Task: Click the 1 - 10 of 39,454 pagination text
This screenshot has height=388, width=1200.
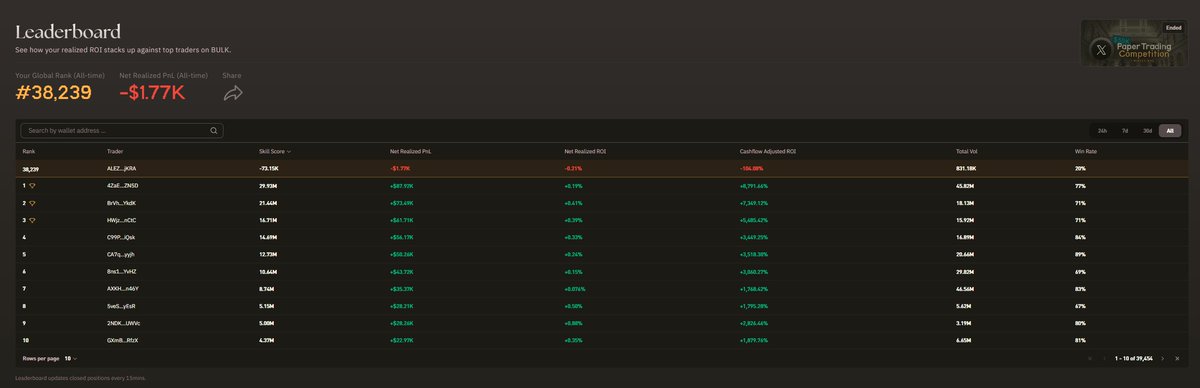Action: 1134,358
